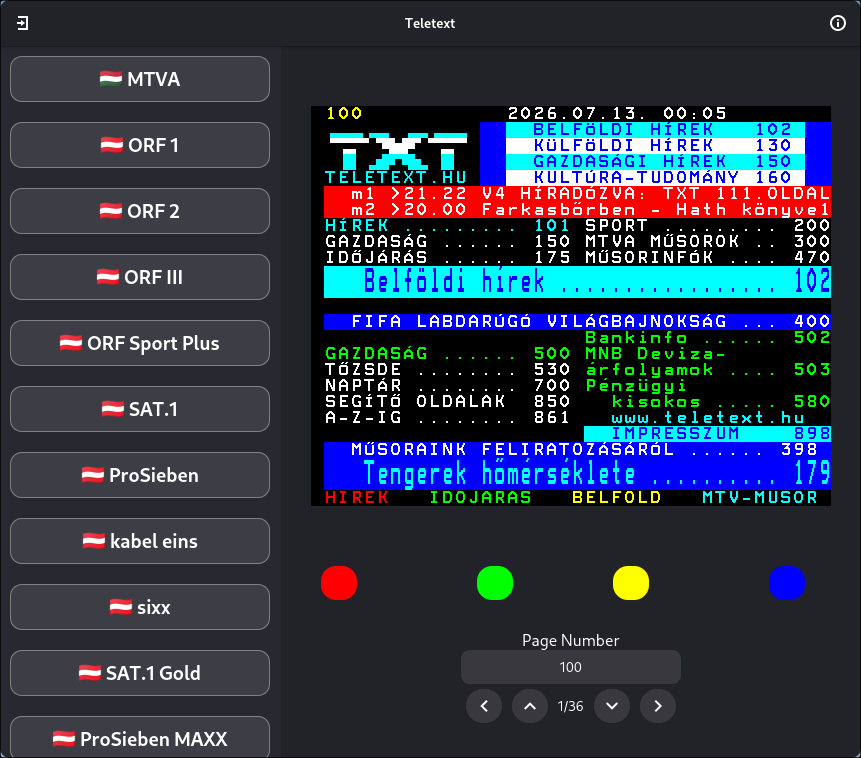
Task: Click the 'NAPTÁR 700' entry
Action: tap(448, 386)
